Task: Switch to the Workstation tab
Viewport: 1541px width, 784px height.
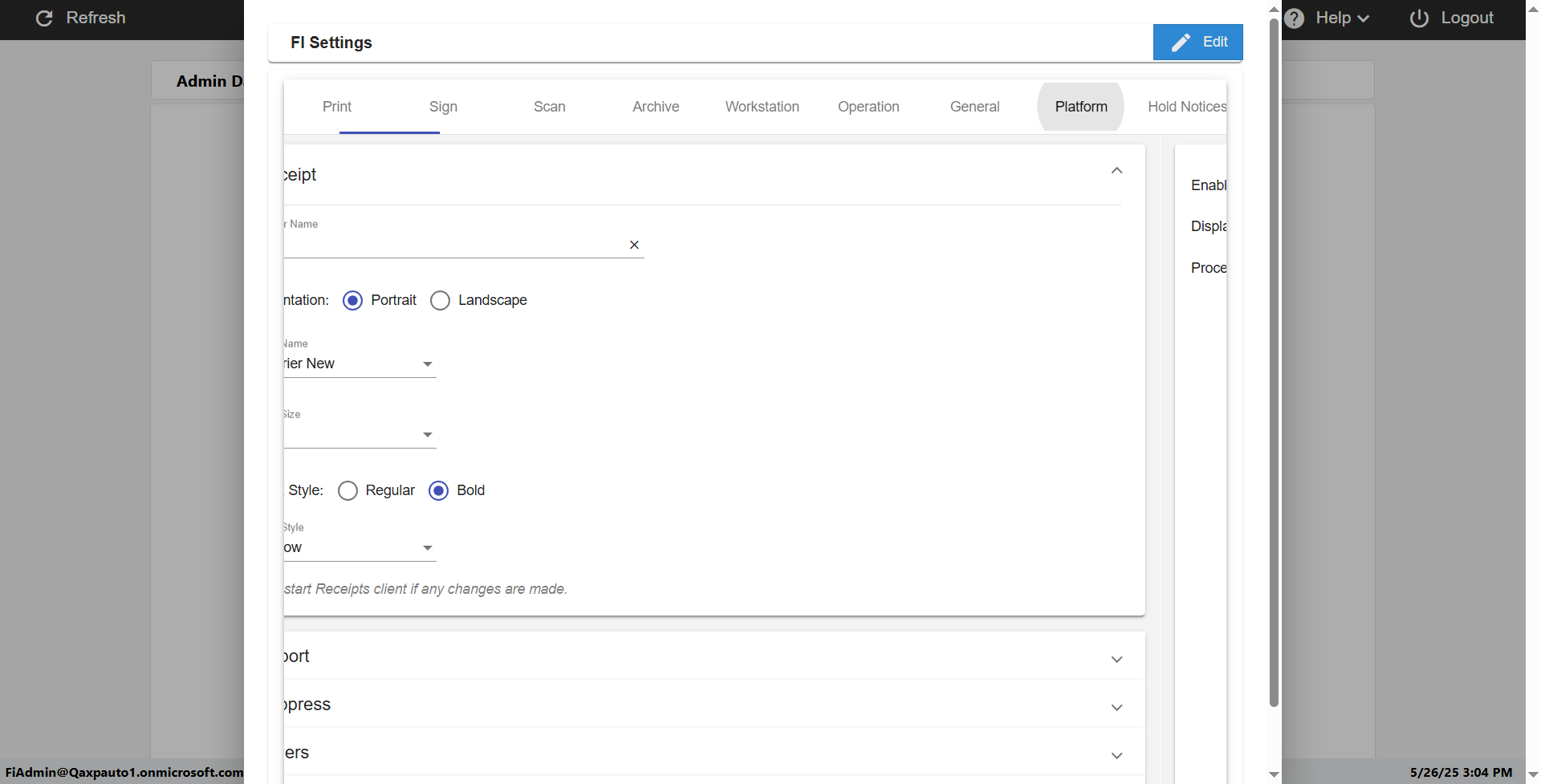Action: (x=762, y=107)
